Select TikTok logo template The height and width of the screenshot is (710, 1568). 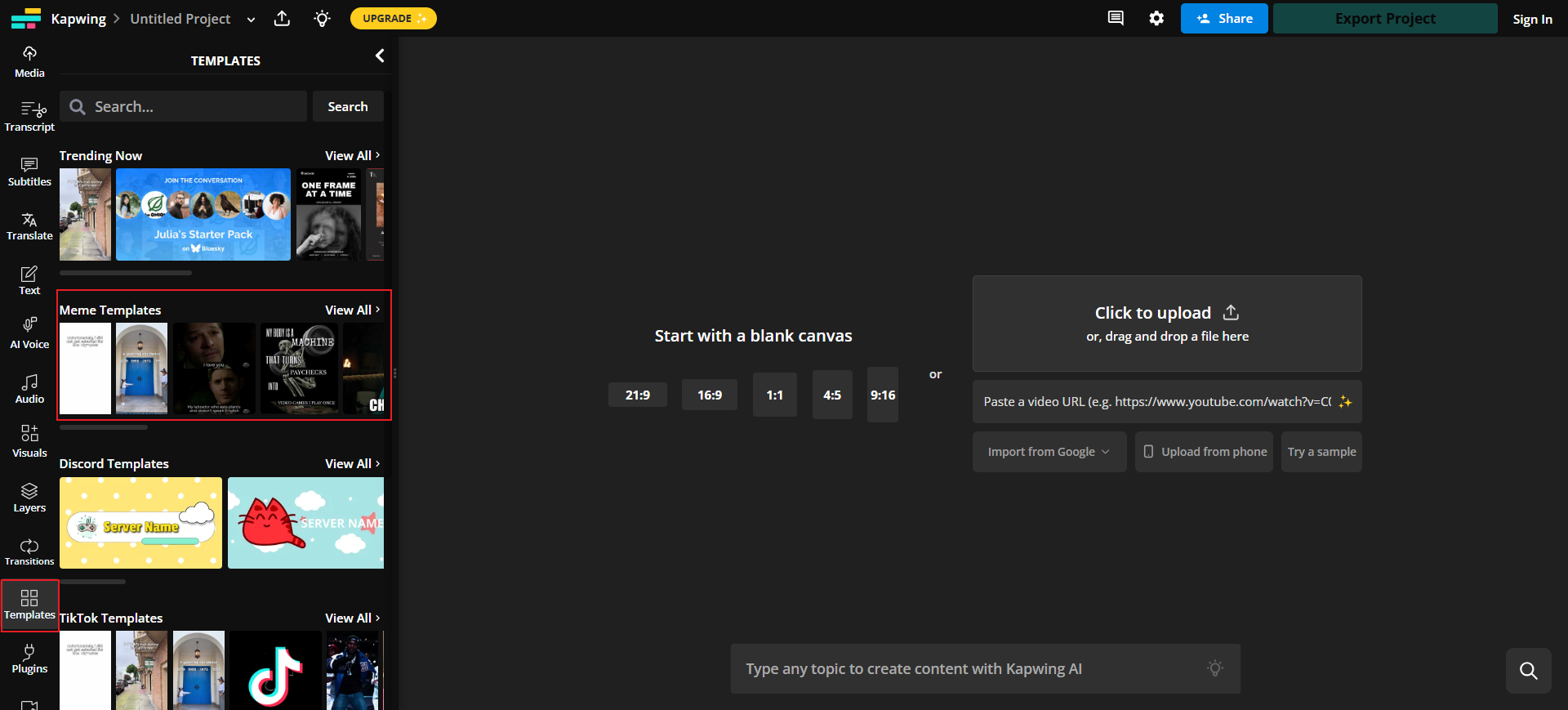point(275,672)
